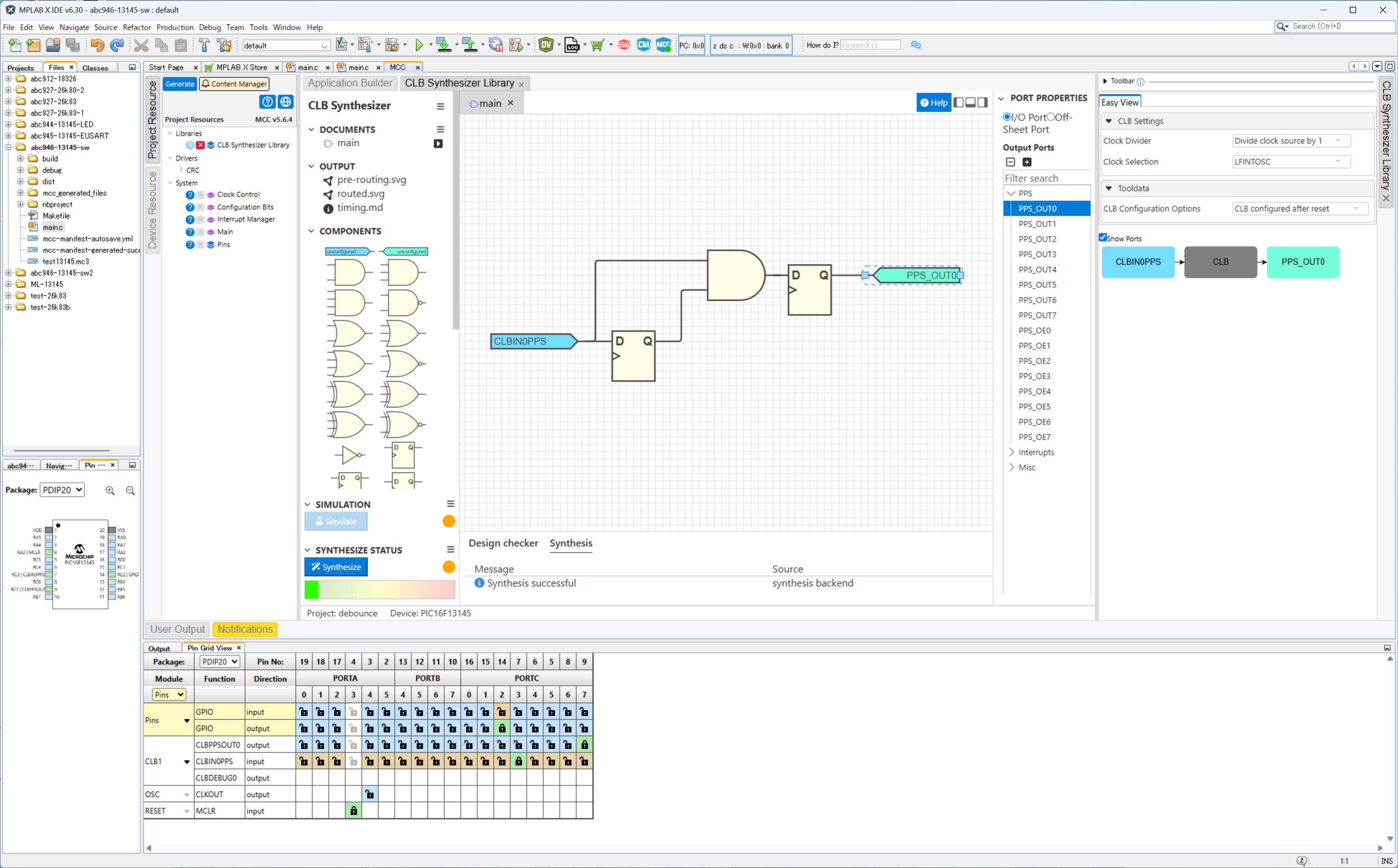
Task: Click the Filter search field for ports
Action: pyautogui.click(x=1047, y=179)
